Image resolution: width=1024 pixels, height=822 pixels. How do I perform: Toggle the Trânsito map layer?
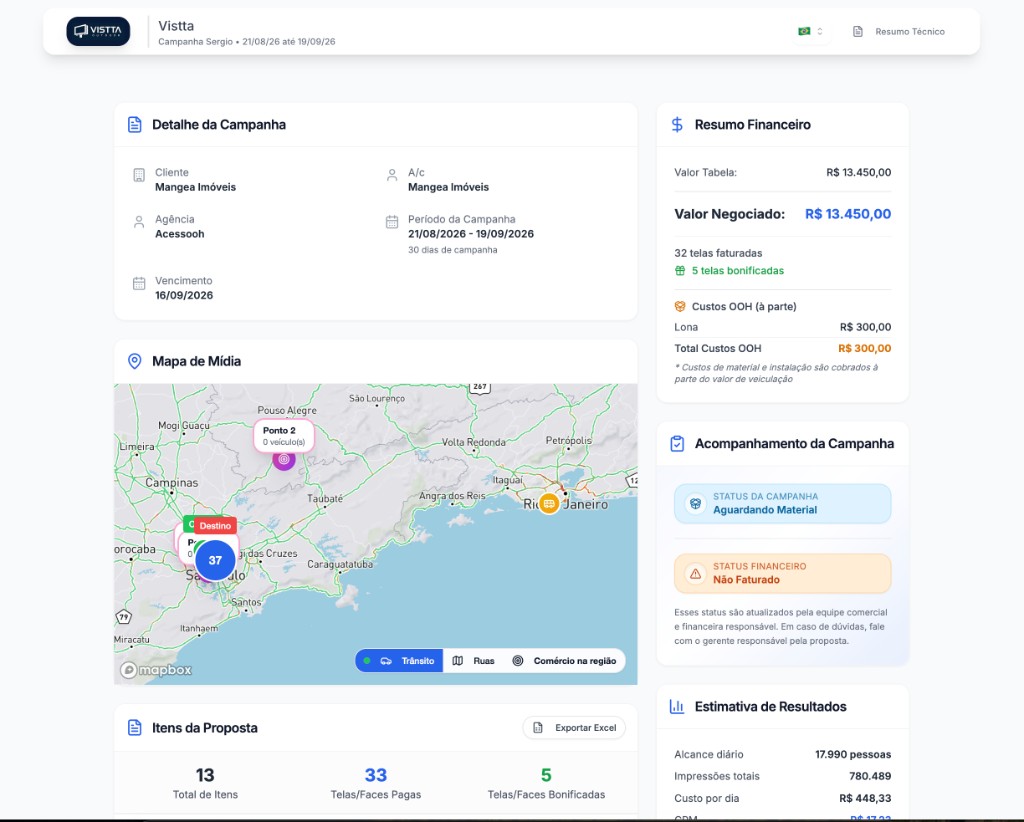(x=399, y=661)
